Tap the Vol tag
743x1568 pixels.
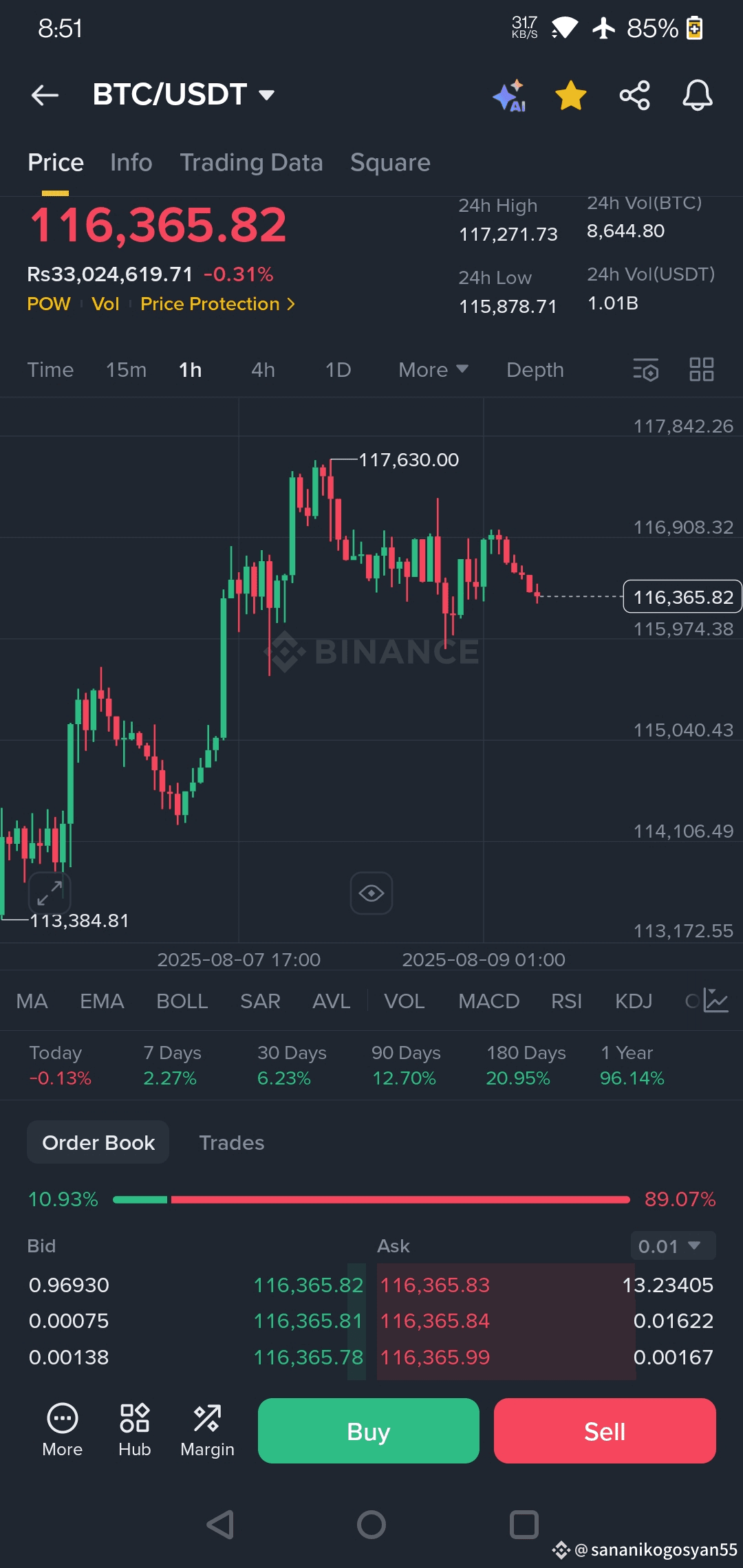pyautogui.click(x=105, y=304)
